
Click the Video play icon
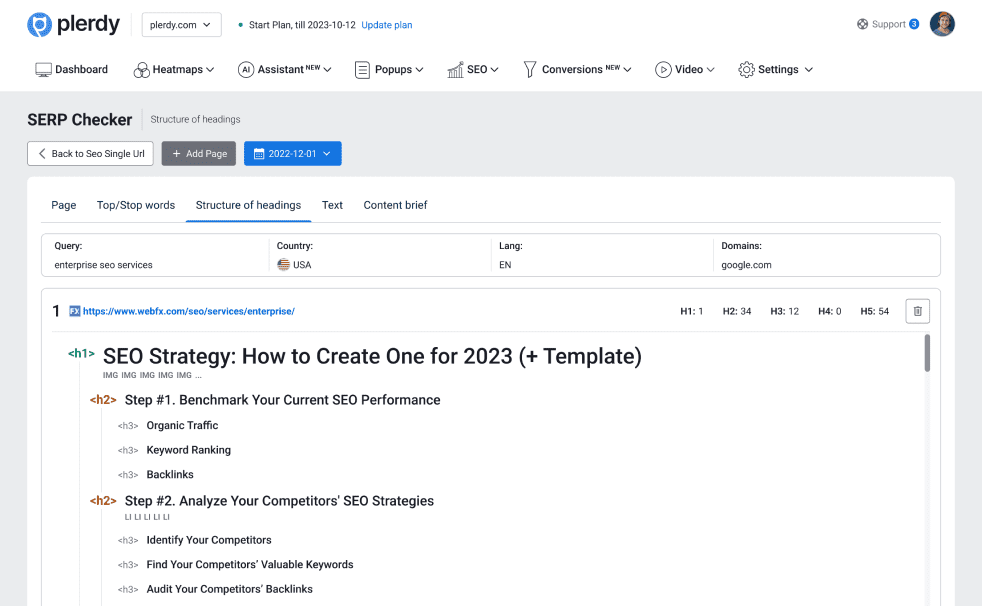(663, 70)
